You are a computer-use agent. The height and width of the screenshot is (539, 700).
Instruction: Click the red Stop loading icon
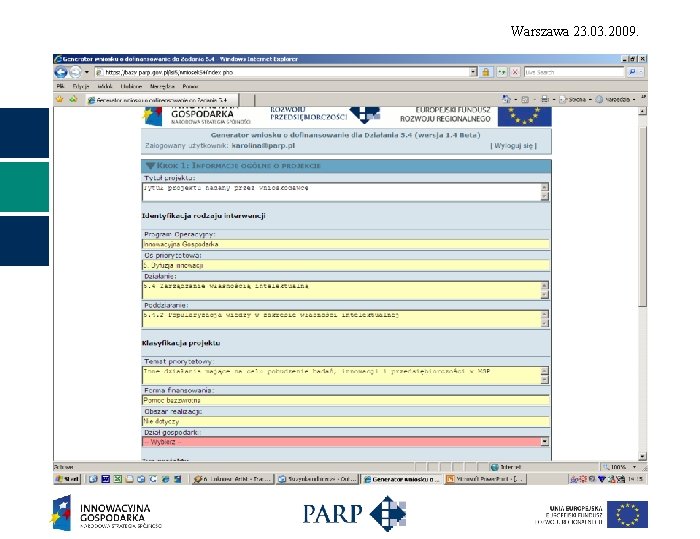pos(515,72)
